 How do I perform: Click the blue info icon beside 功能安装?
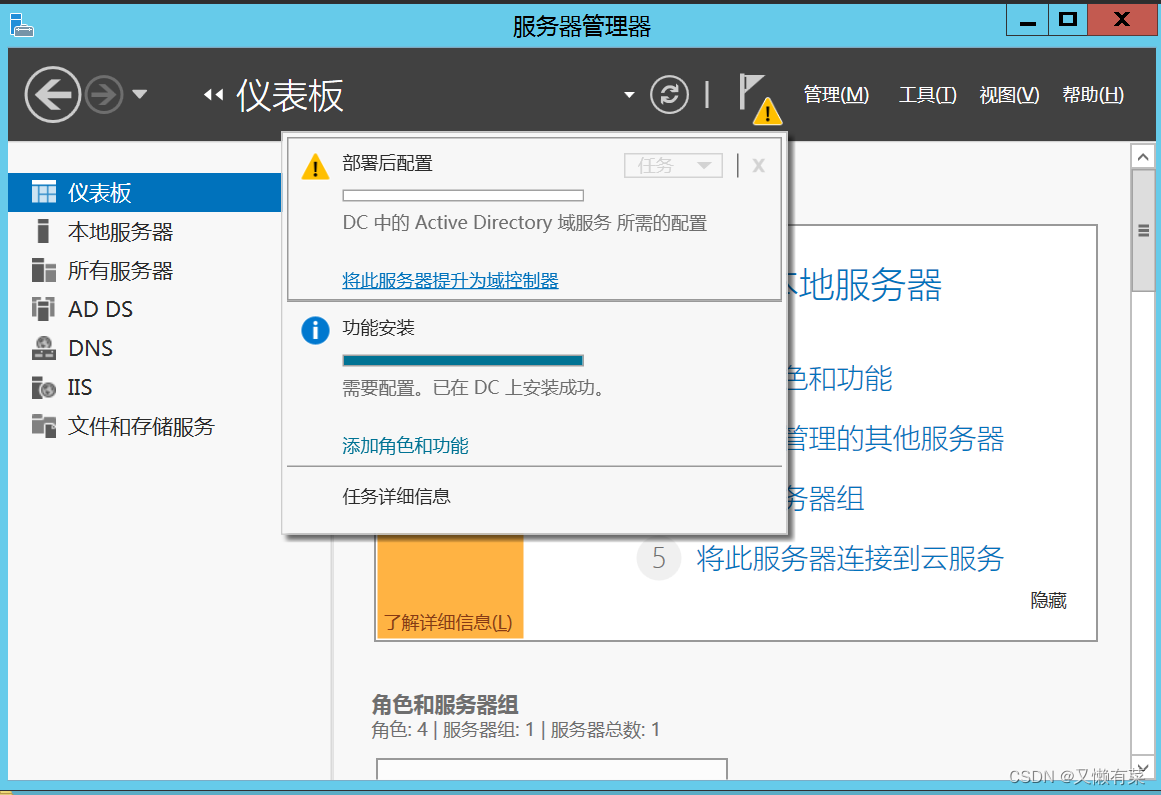tap(315, 330)
